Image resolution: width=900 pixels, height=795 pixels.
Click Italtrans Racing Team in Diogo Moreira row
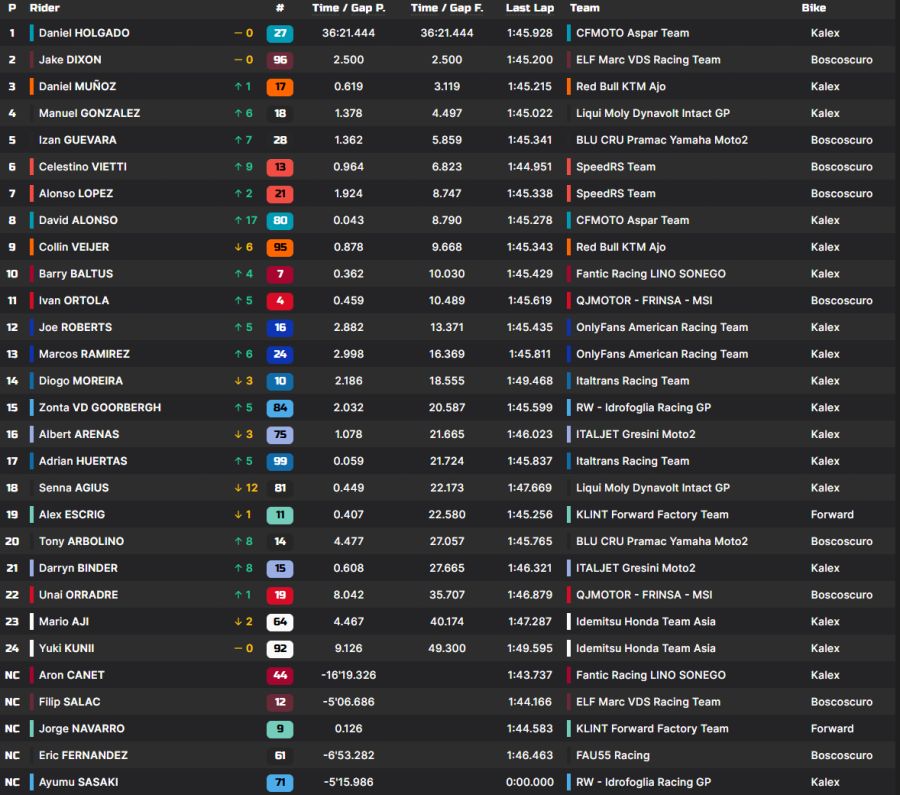[x=633, y=381]
